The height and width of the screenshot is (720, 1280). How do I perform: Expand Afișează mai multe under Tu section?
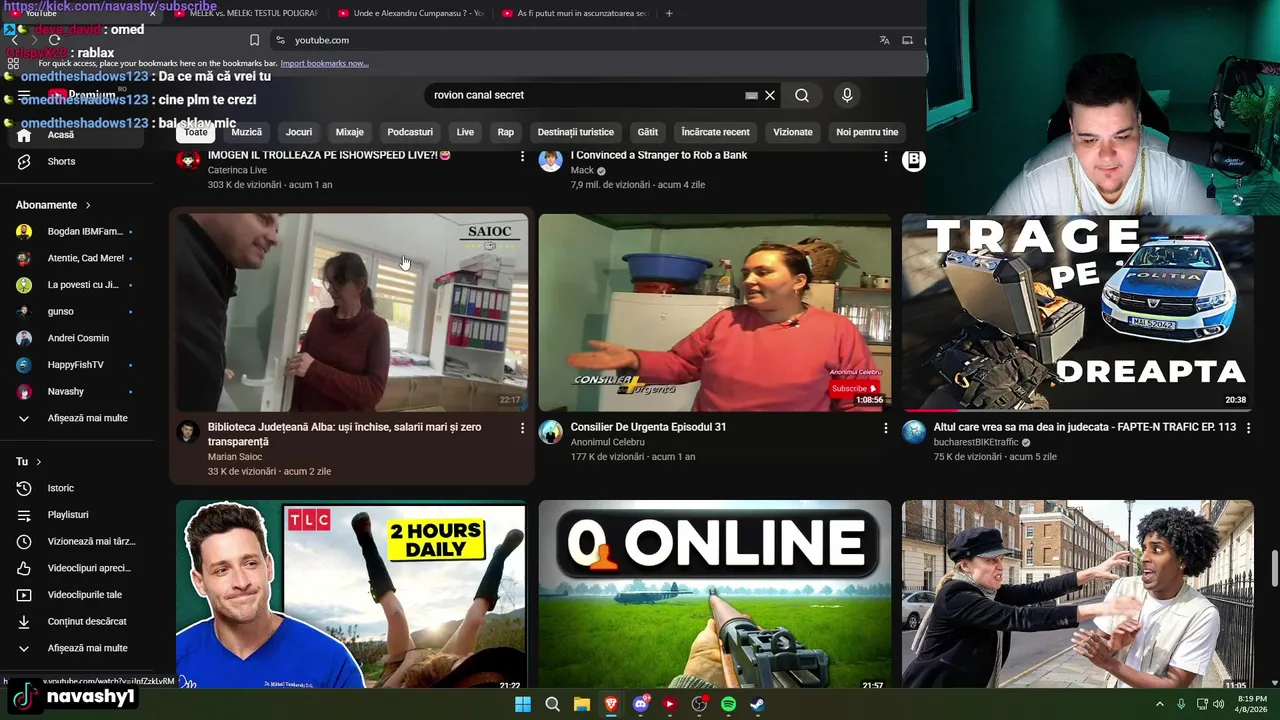pos(77,648)
